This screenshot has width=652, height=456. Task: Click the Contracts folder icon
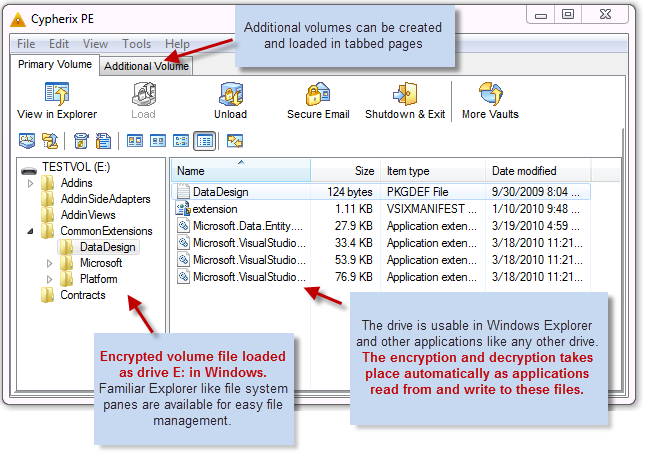click(48, 295)
